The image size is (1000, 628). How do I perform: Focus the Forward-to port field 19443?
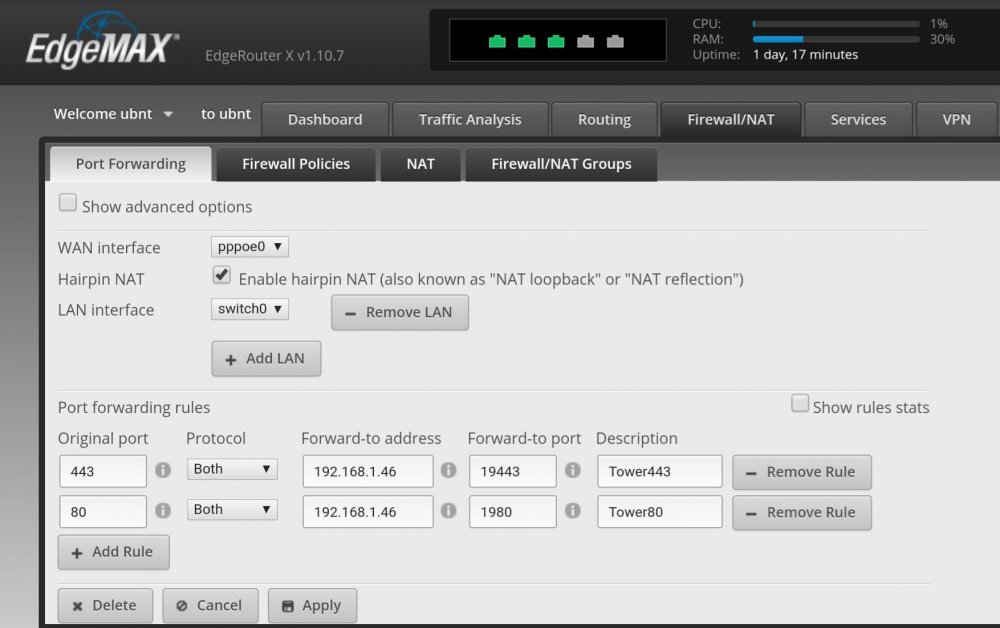point(513,471)
